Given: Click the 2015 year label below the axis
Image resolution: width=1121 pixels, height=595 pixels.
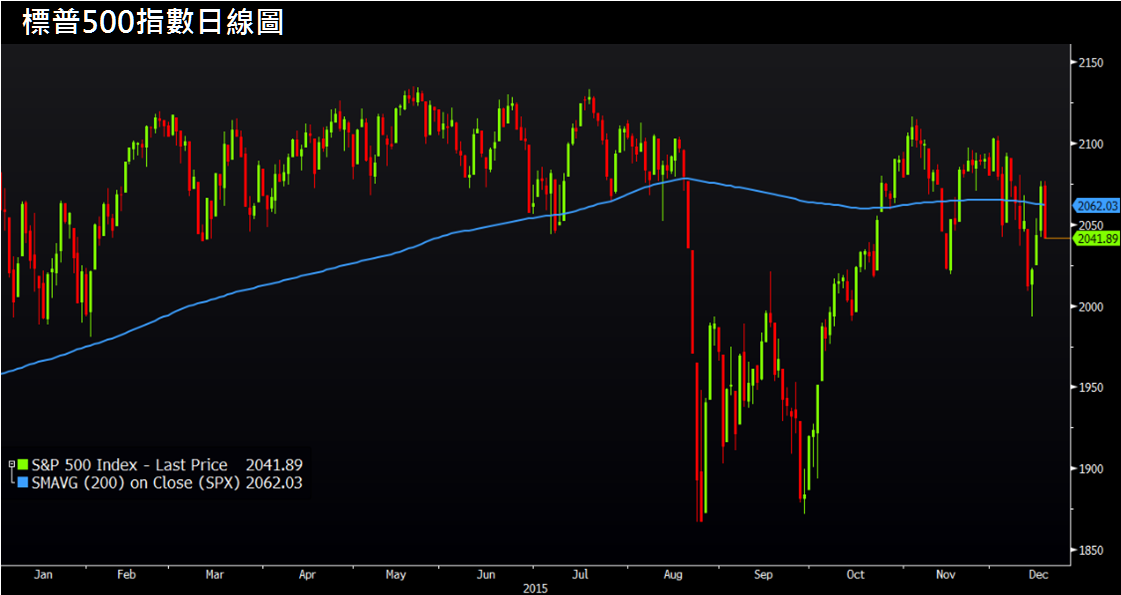Looking at the screenshot, I should click(x=536, y=588).
